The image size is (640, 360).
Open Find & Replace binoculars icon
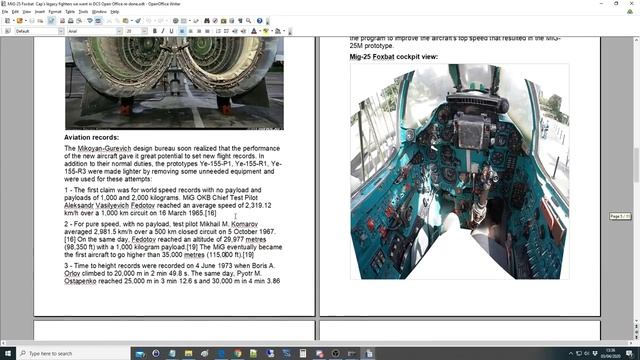coord(207,20)
